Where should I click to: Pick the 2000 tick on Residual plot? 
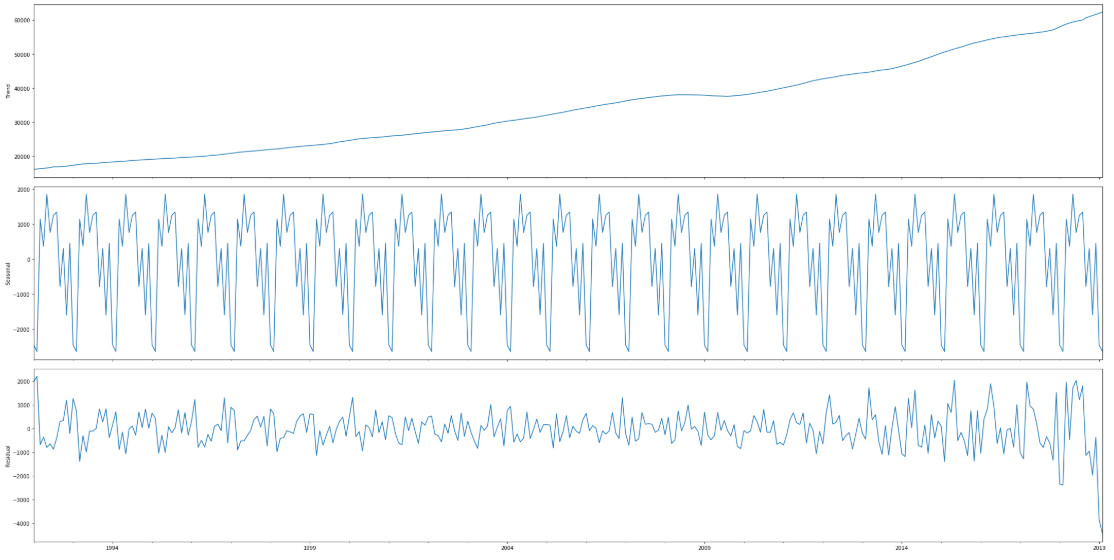[x=23, y=382]
